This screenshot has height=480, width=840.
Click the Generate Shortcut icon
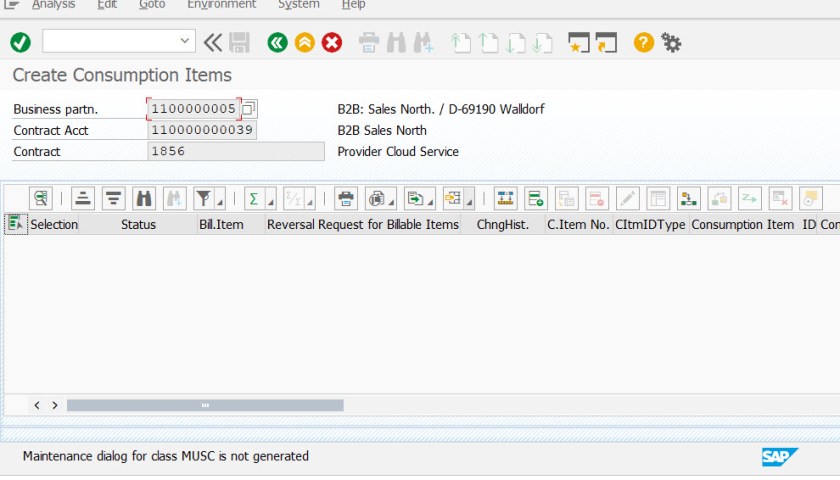(606, 42)
